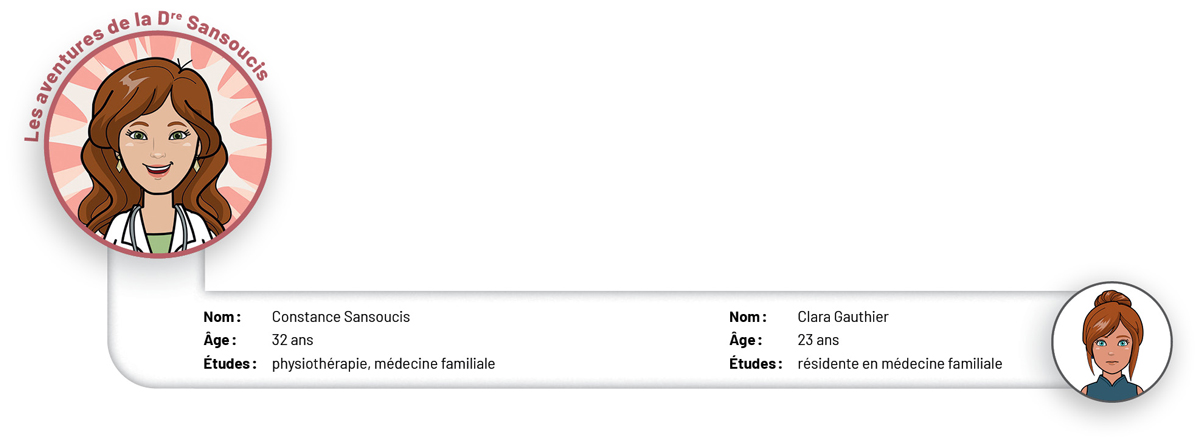Click the 'Âge :' label beside 23 ans
This screenshot has width=1200, height=442.
746,340
